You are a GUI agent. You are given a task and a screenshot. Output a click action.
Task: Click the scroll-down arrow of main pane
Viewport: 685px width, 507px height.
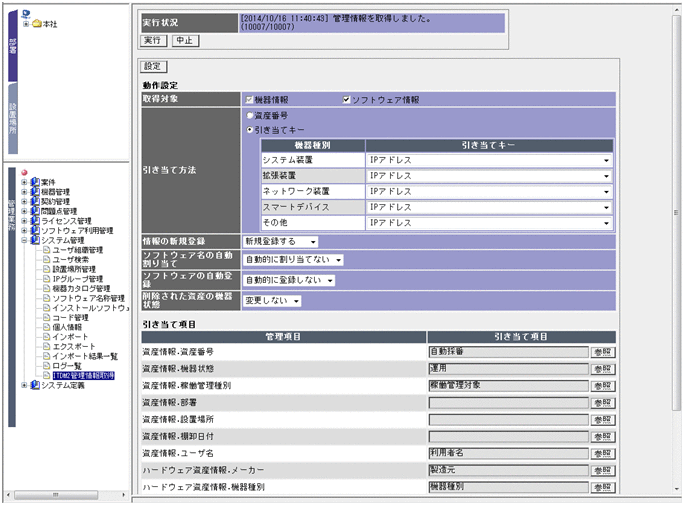point(676,489)
